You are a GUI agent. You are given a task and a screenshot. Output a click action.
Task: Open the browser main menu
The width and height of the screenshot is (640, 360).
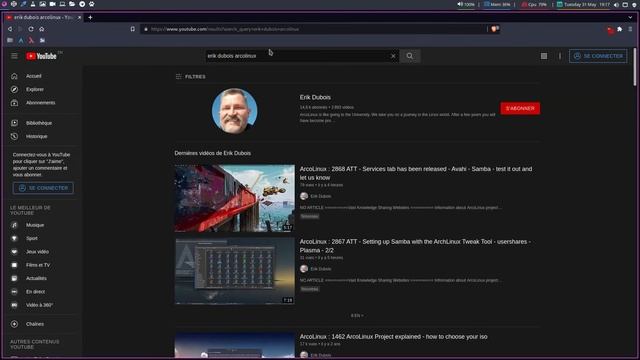pos(630,29)
